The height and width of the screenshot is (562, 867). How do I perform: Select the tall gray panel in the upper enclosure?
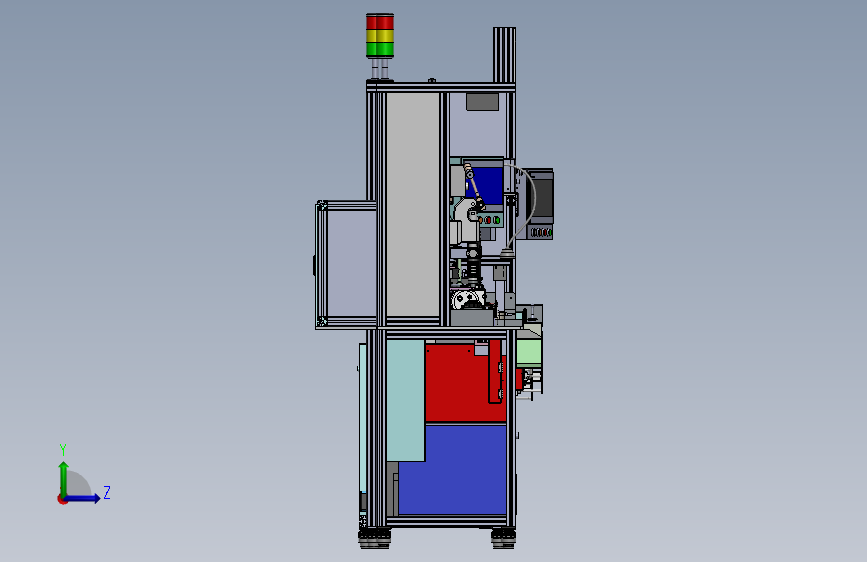pos(412,205)
